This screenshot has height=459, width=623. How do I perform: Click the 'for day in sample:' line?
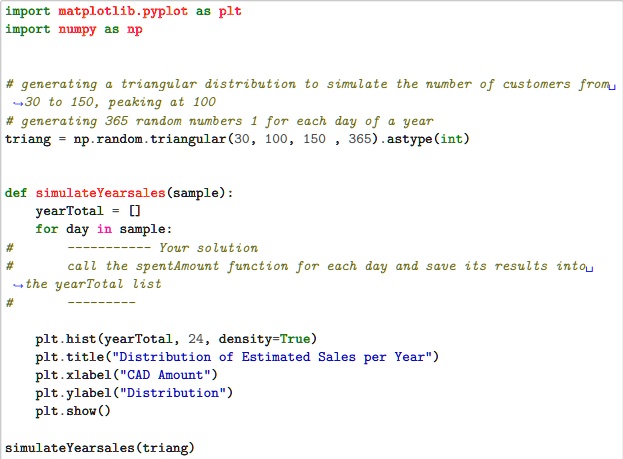103,229
